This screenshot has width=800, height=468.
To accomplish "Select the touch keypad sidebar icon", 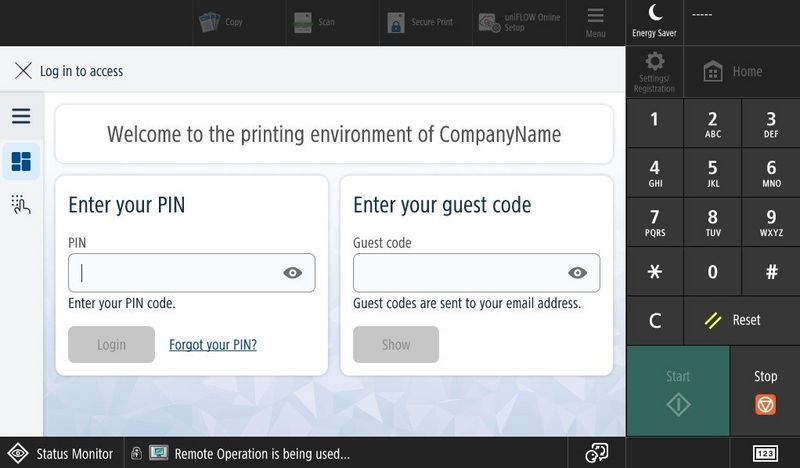I will [21, 204].
